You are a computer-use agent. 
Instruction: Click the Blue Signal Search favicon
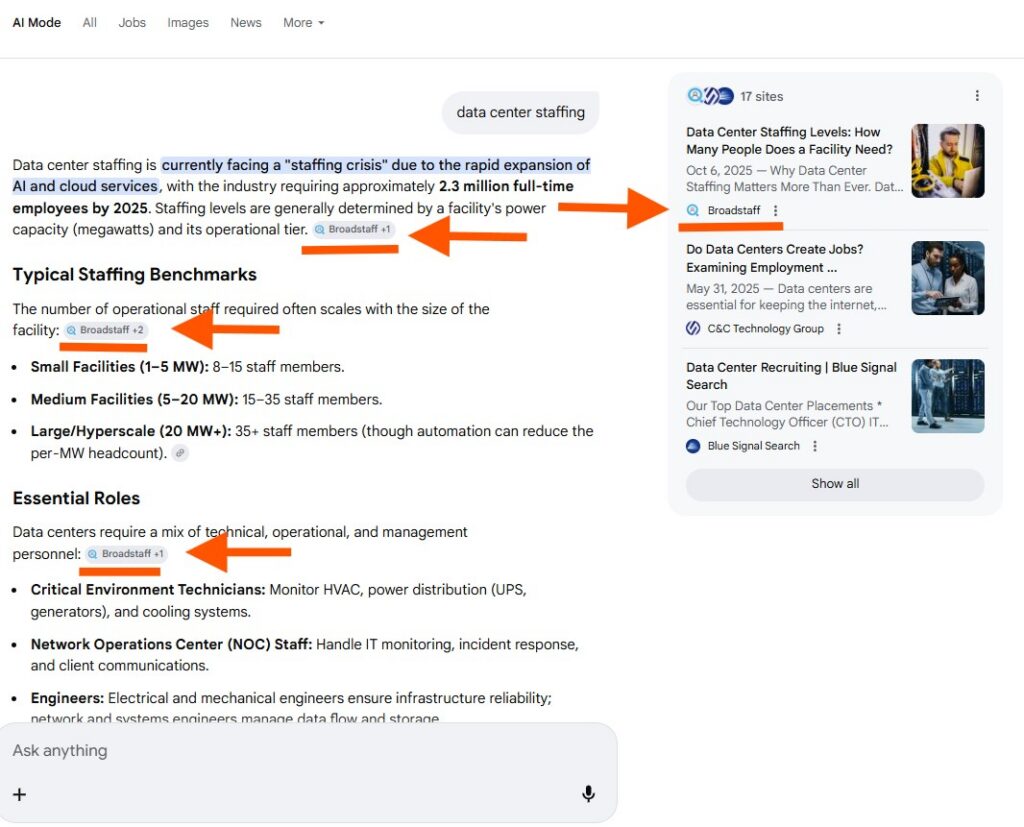(692, 446)
